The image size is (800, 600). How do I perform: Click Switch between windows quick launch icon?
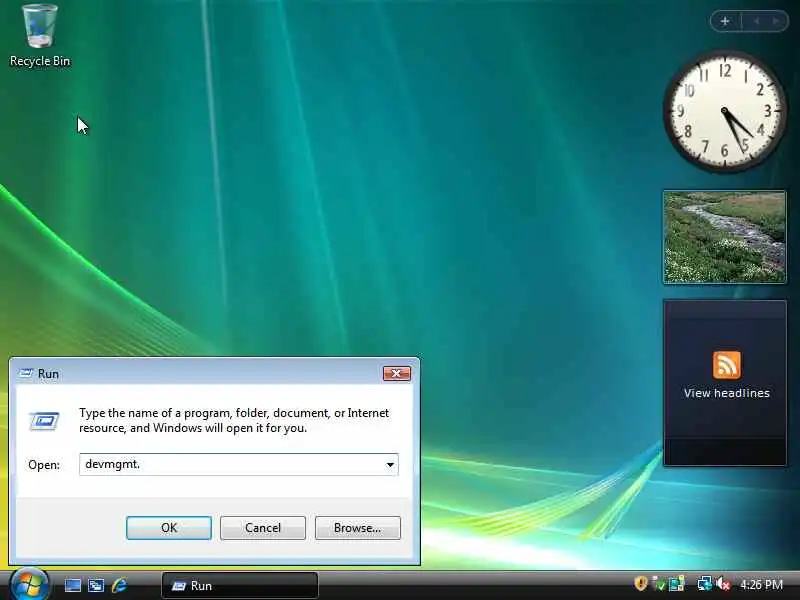(x=96, y=585)
